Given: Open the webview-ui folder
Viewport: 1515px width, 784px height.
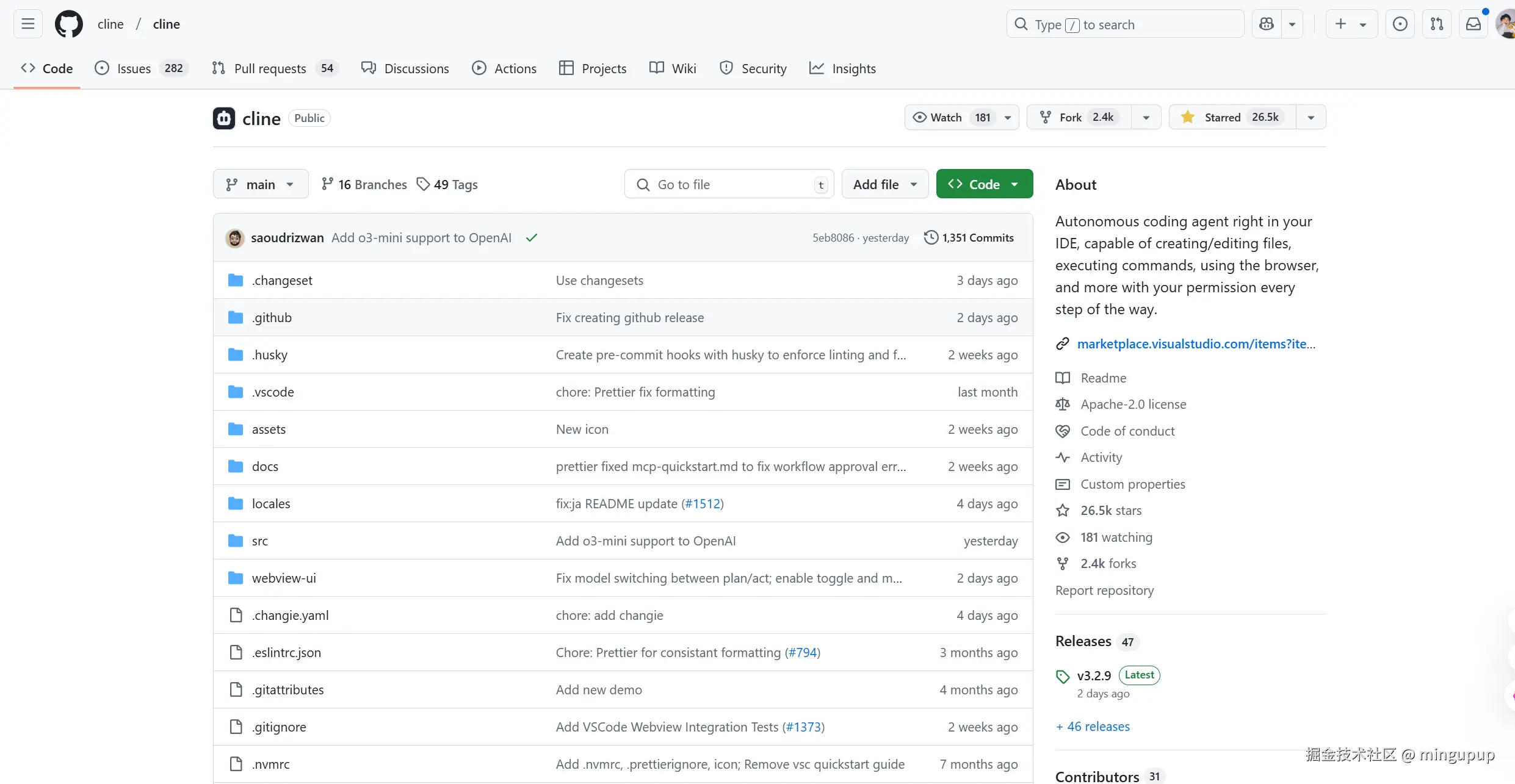Looking at the screenshot, I should click(x=284, y=578).
